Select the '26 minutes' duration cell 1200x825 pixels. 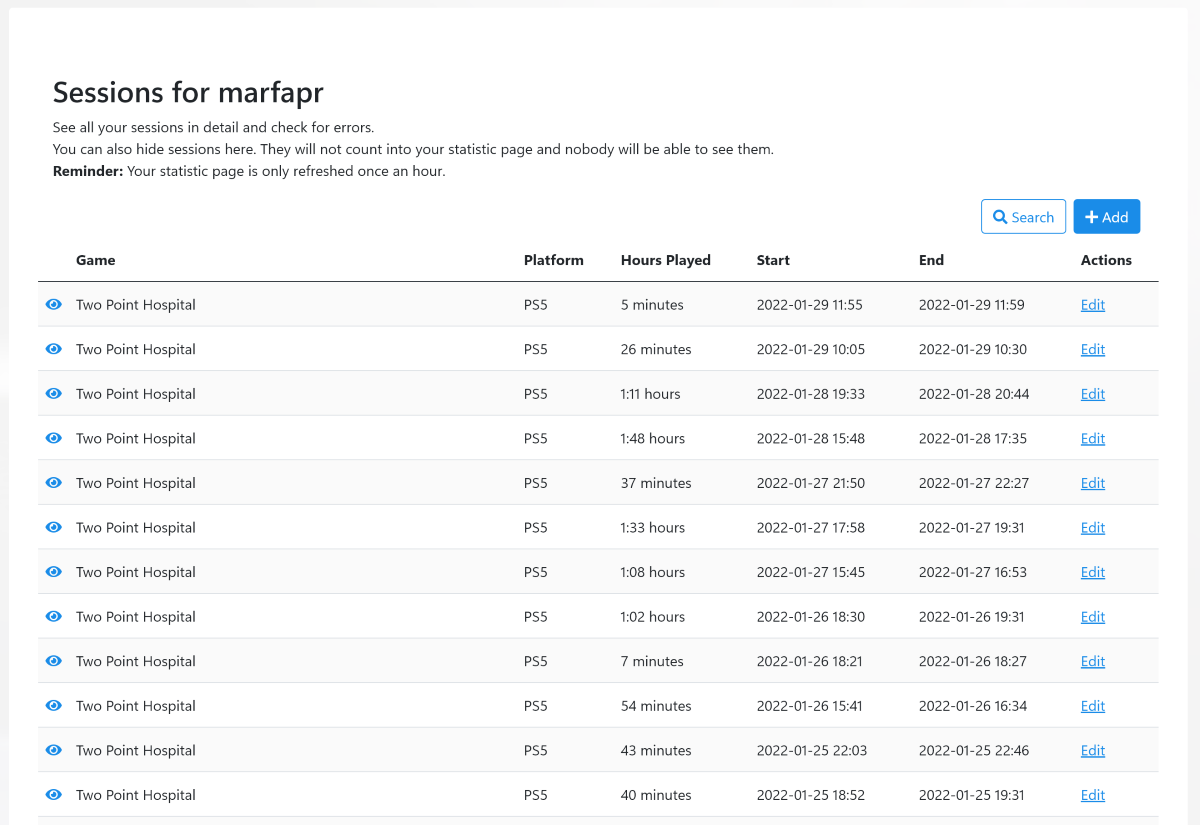656,349
